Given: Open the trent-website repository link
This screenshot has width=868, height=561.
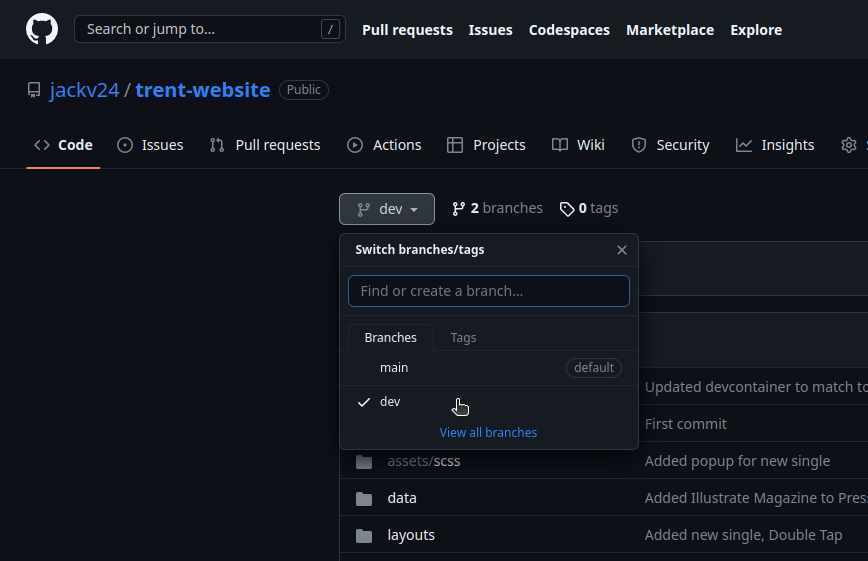Looking at the screenshot, I should [x=203, y=90].
